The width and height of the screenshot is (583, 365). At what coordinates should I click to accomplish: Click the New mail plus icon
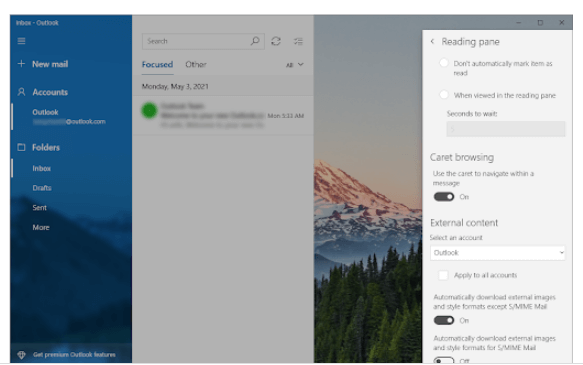point(21,64)
